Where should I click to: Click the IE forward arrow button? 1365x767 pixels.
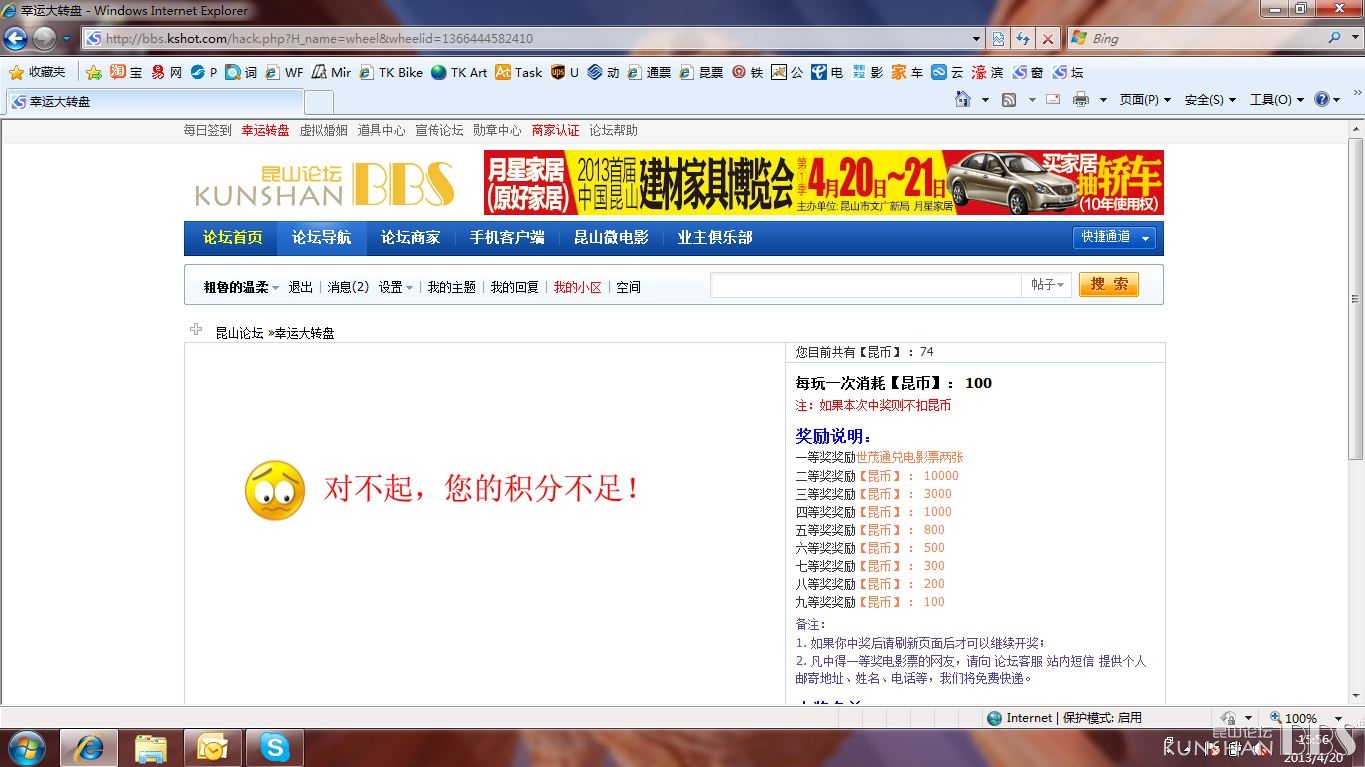pyautogui.click(x=44, y=39)
